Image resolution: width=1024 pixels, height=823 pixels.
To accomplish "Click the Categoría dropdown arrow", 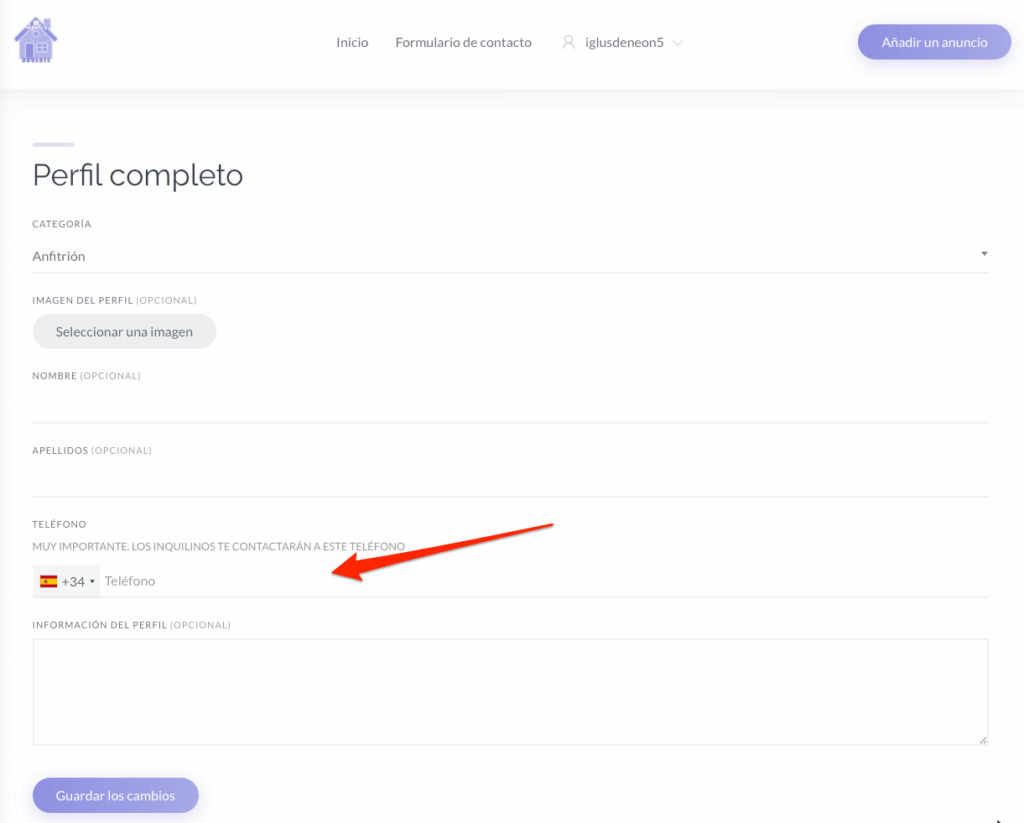I will 984,253.
